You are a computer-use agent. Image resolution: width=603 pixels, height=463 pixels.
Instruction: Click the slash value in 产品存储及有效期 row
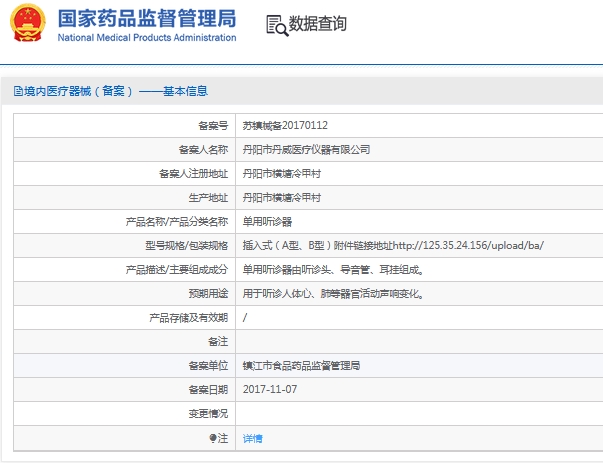[x=245, y=318]
